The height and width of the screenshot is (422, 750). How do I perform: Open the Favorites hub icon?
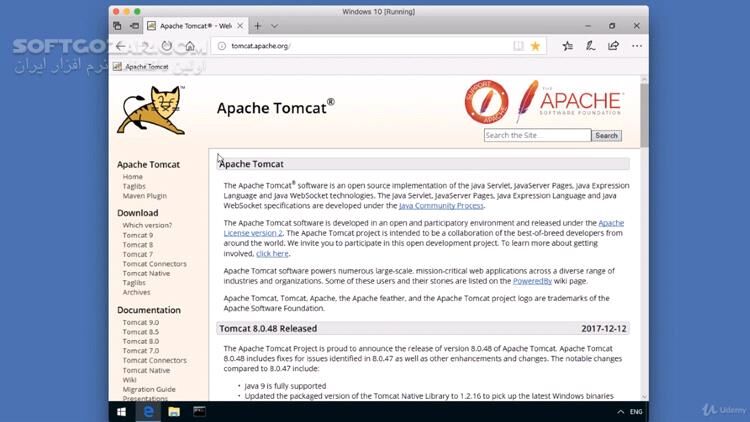point(567,46)
